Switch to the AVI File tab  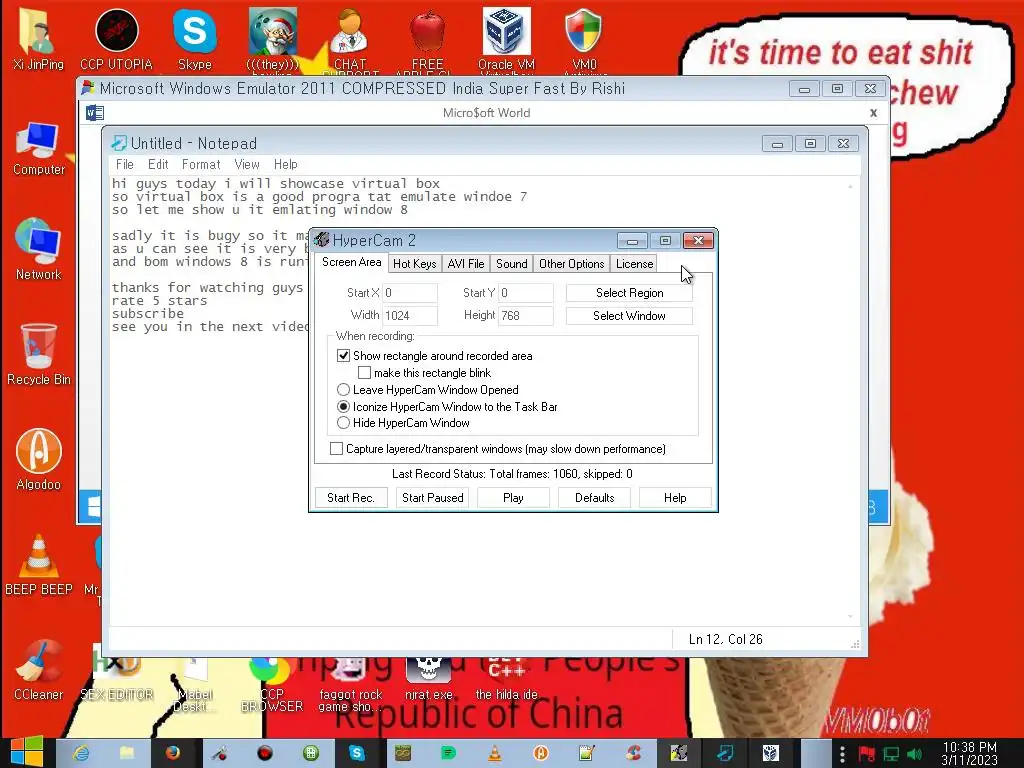[466, 264]
